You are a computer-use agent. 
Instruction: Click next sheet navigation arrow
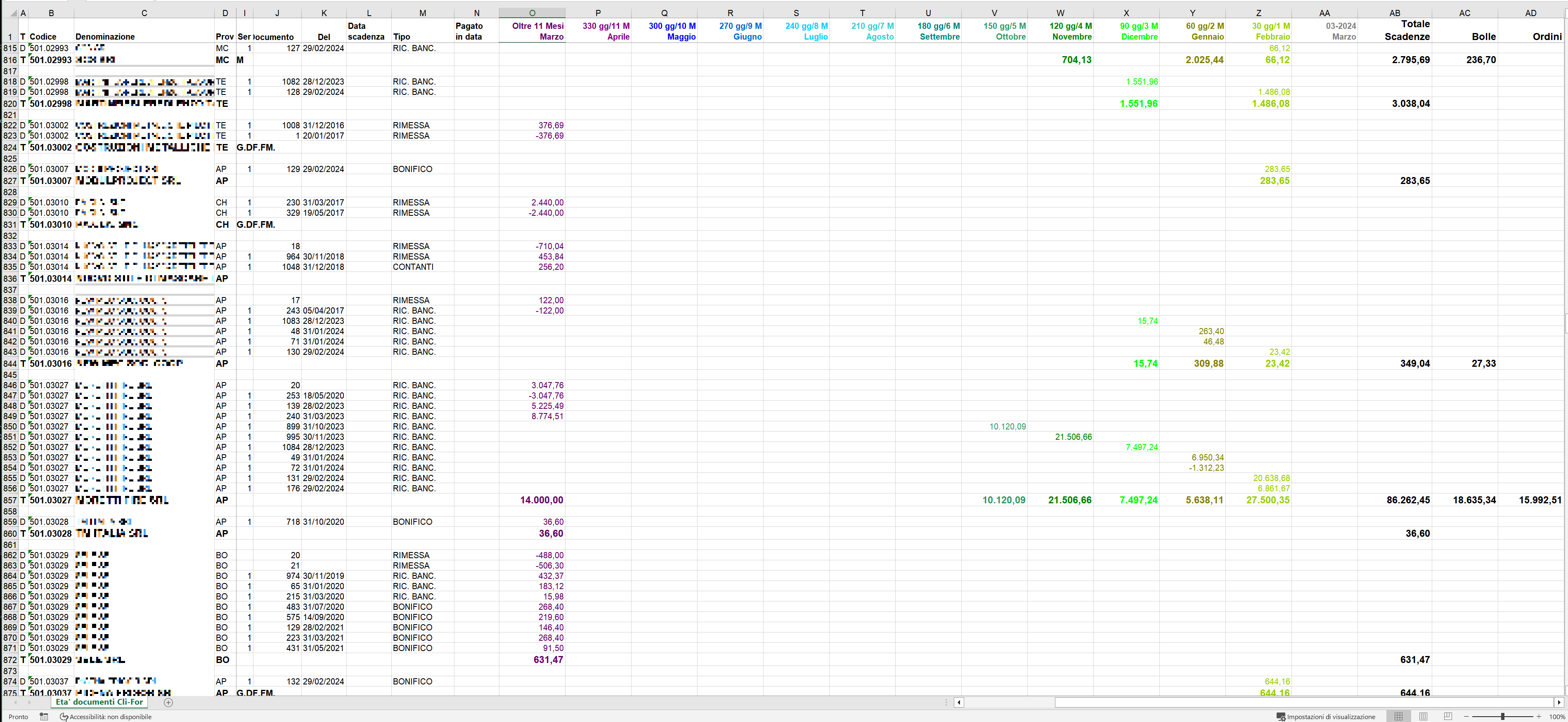[x=29, y=703]
